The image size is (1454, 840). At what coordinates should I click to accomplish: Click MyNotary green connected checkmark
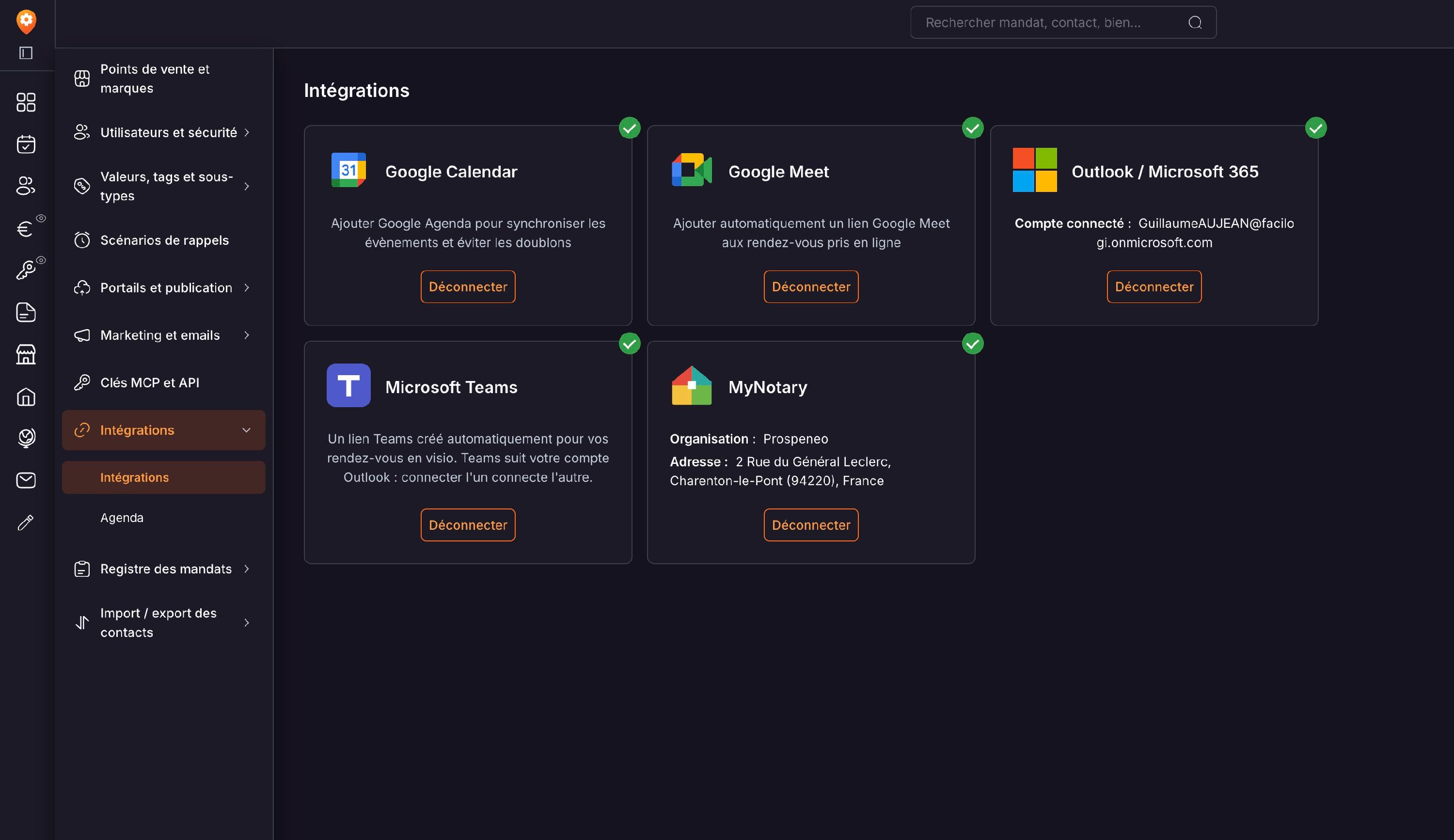point(972,344)
